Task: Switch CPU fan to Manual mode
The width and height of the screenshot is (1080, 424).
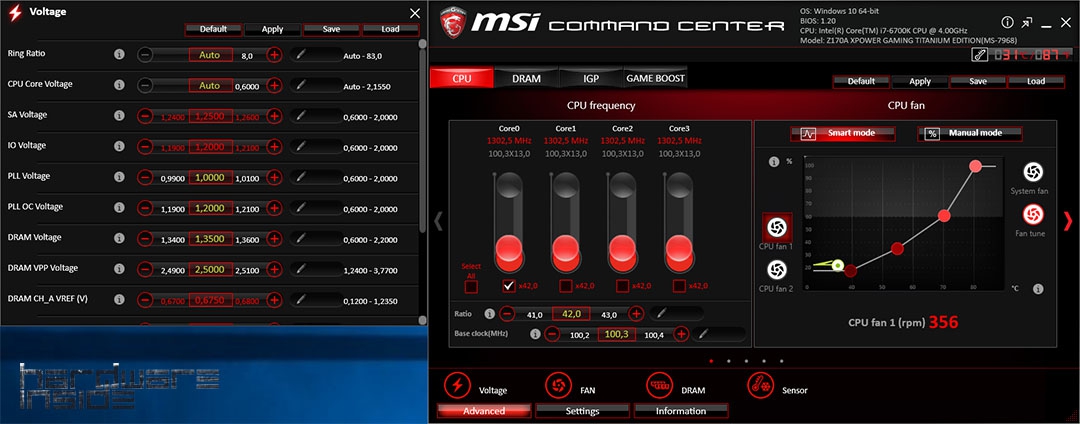Action: 970,134
